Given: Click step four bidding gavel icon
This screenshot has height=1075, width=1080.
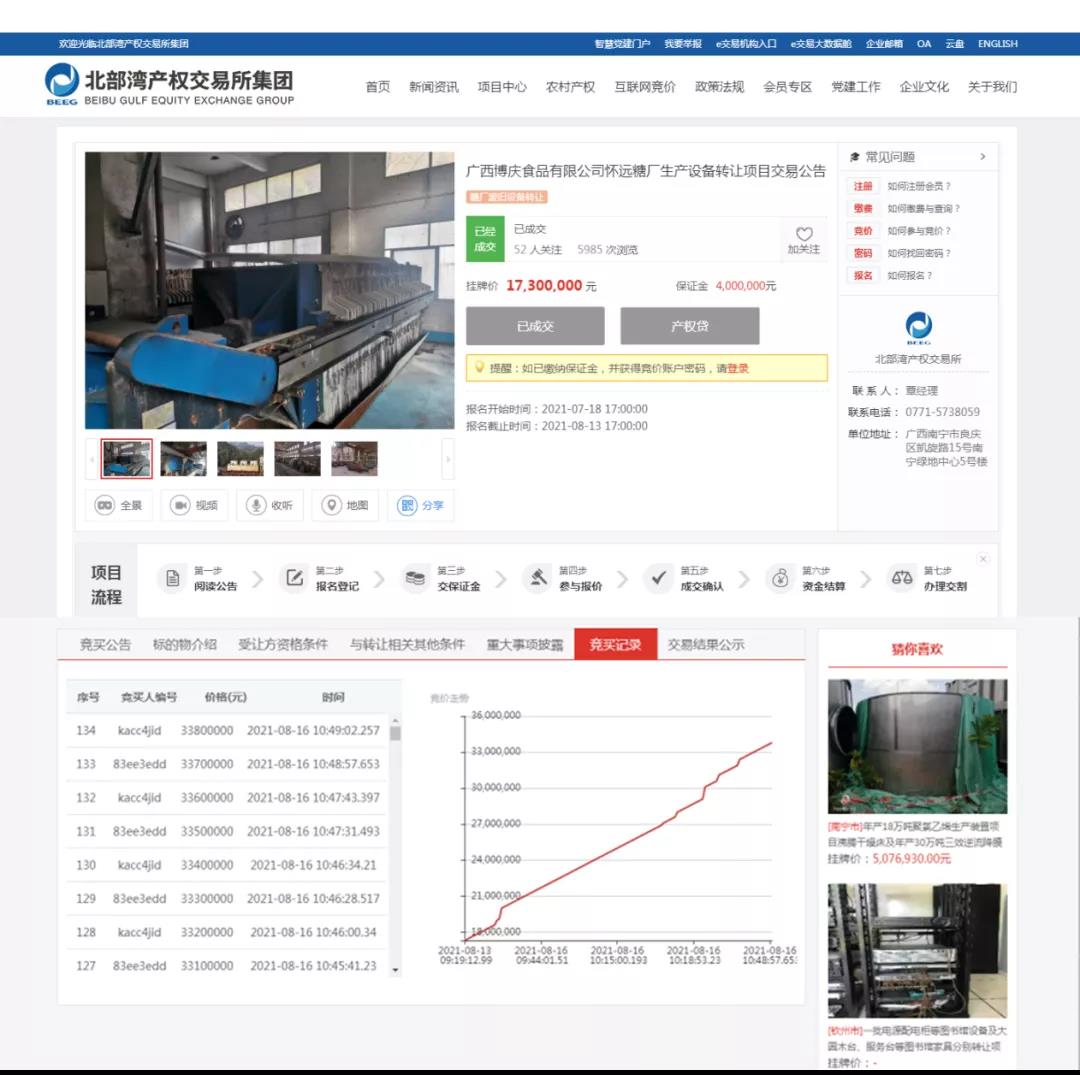Looking at the screenshot, I should tap(537, 578).
